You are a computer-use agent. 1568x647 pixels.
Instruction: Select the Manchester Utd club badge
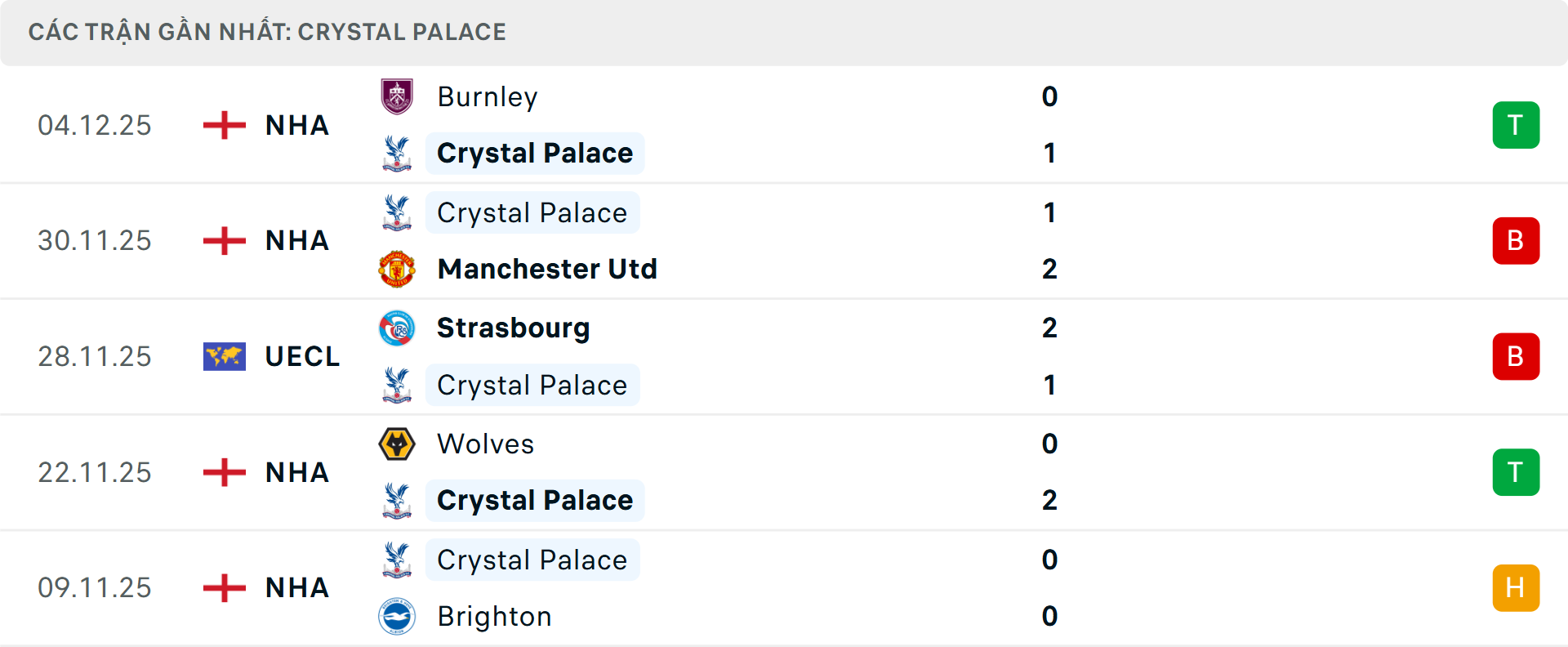[x=397, y=268]
